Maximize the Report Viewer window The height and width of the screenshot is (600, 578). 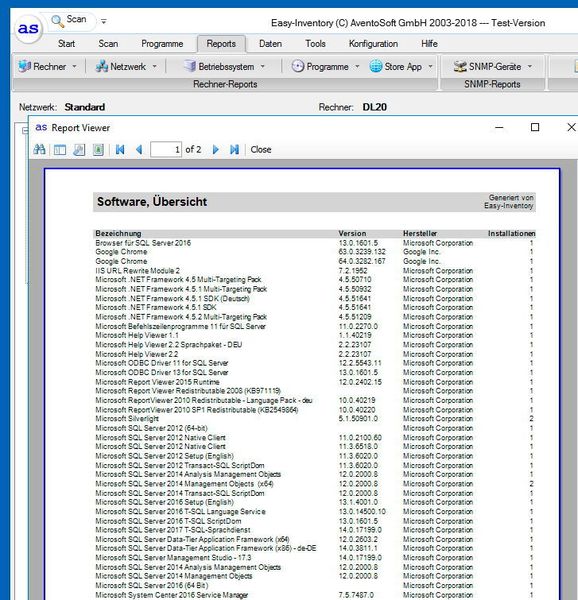(535, 127)
